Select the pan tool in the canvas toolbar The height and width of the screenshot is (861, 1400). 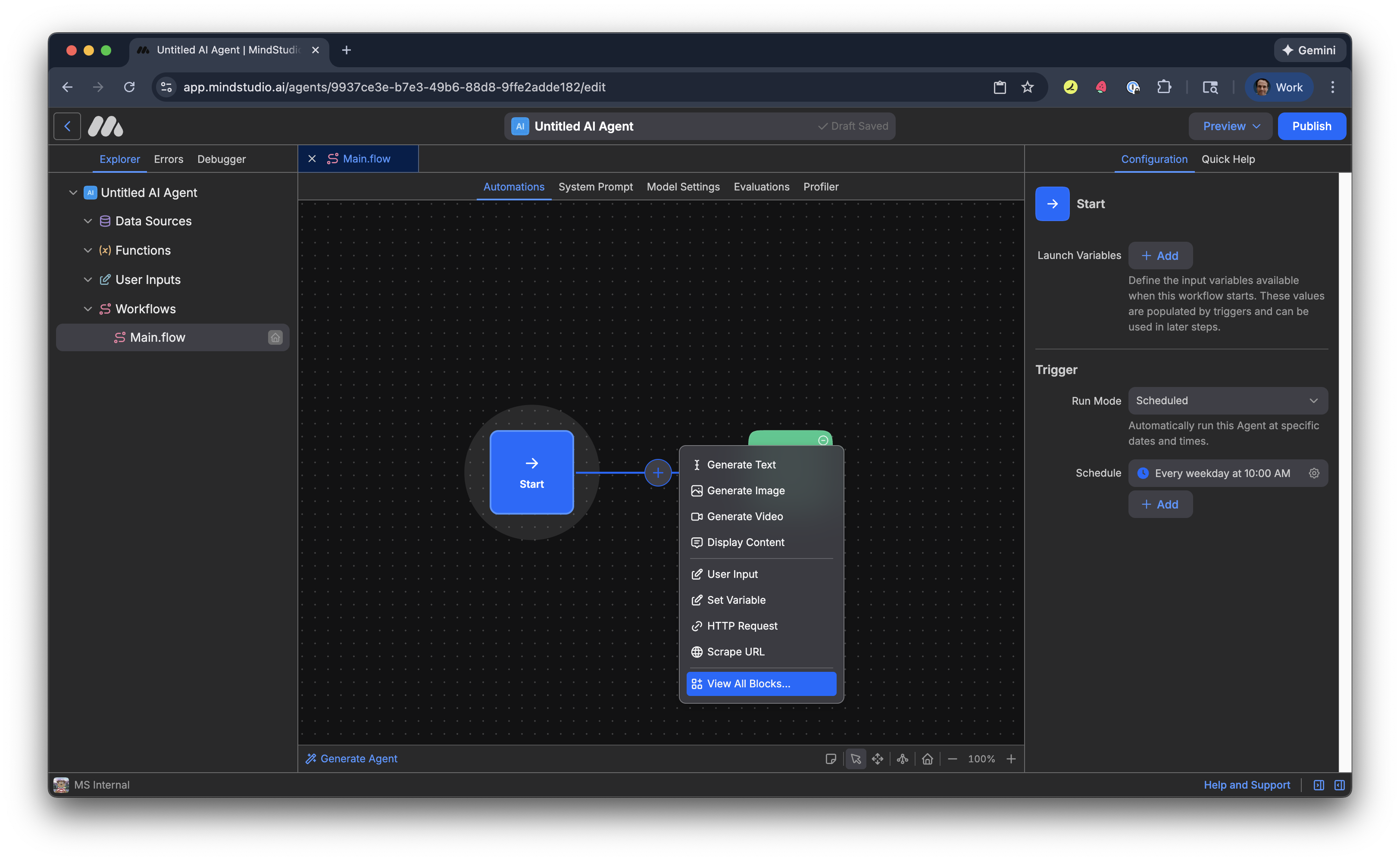coord(878,758)
